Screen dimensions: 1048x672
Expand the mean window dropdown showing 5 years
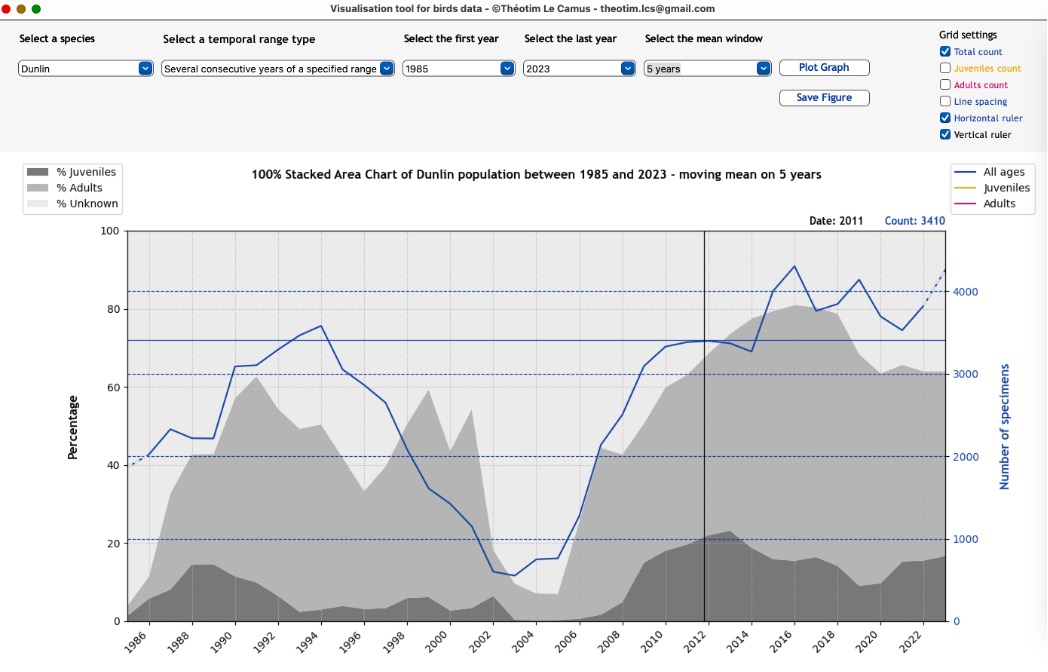click(707, 68)
